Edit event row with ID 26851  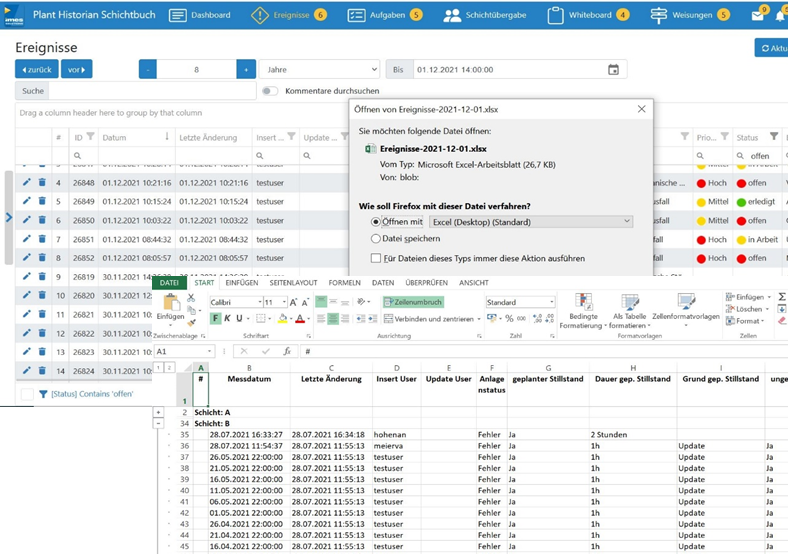(x=27, y=239)
